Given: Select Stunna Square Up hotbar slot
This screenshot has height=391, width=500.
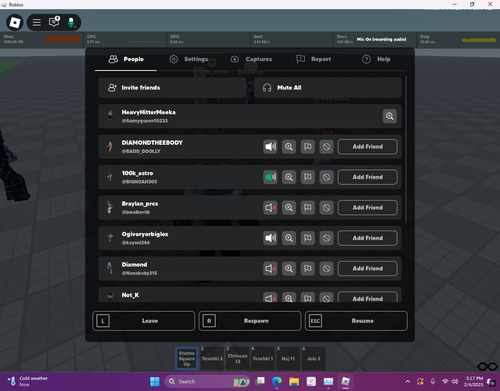Looking at the screenshot, I should coord(187,359).
